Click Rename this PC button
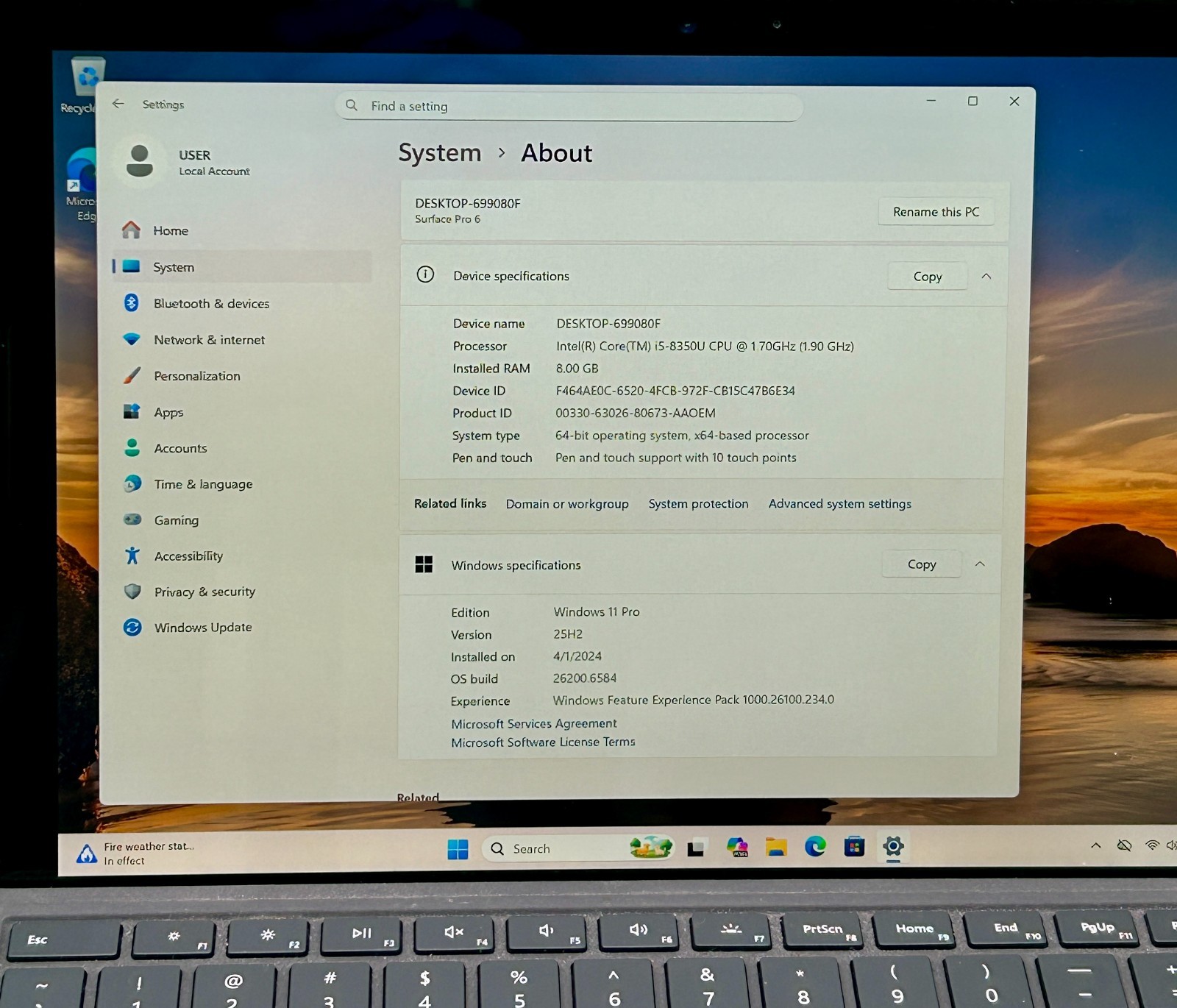 click(936, 212)
